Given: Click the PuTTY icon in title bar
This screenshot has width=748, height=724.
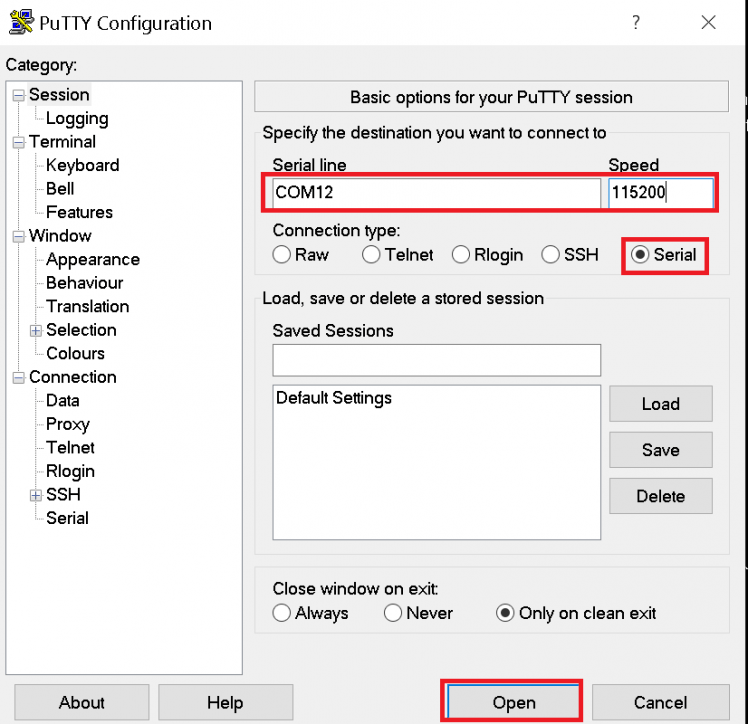Looking at the screenshot, I should click(x=20, y=22).
